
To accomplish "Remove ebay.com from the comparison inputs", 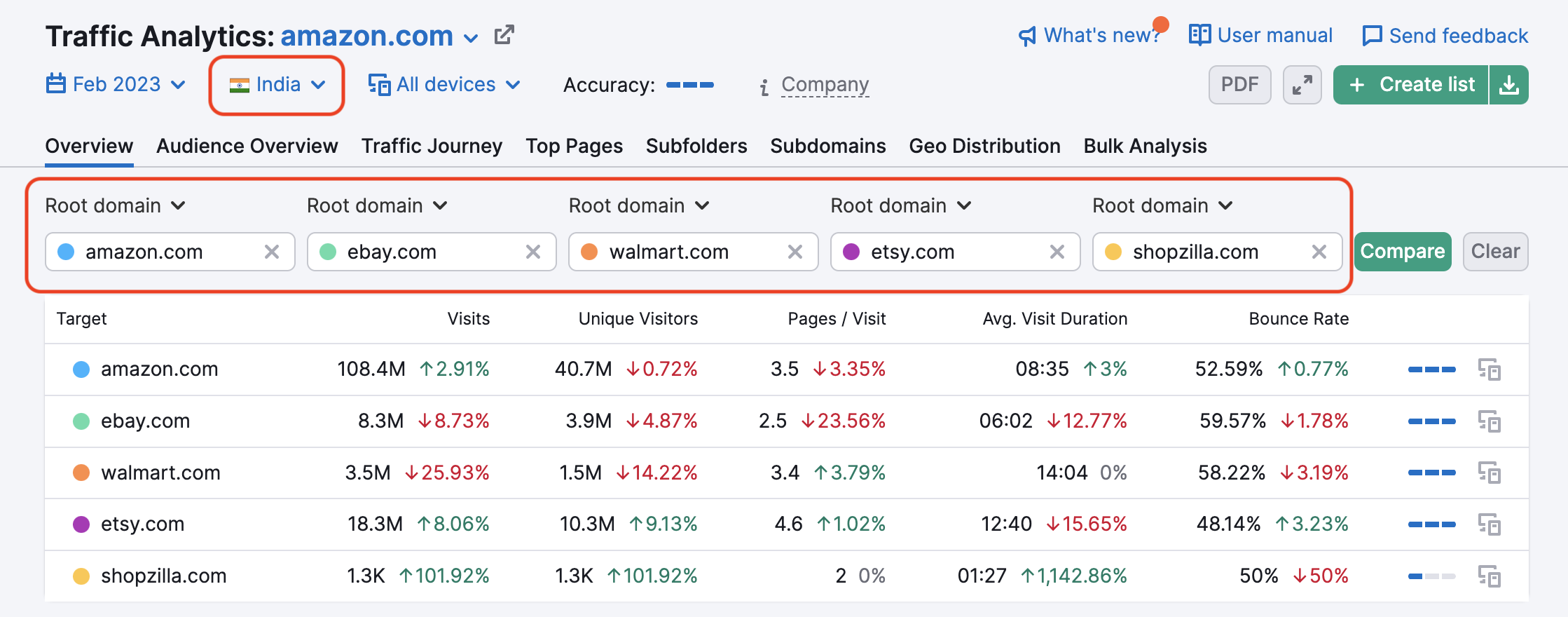I will pyautogui.click(x=533, y=252).
